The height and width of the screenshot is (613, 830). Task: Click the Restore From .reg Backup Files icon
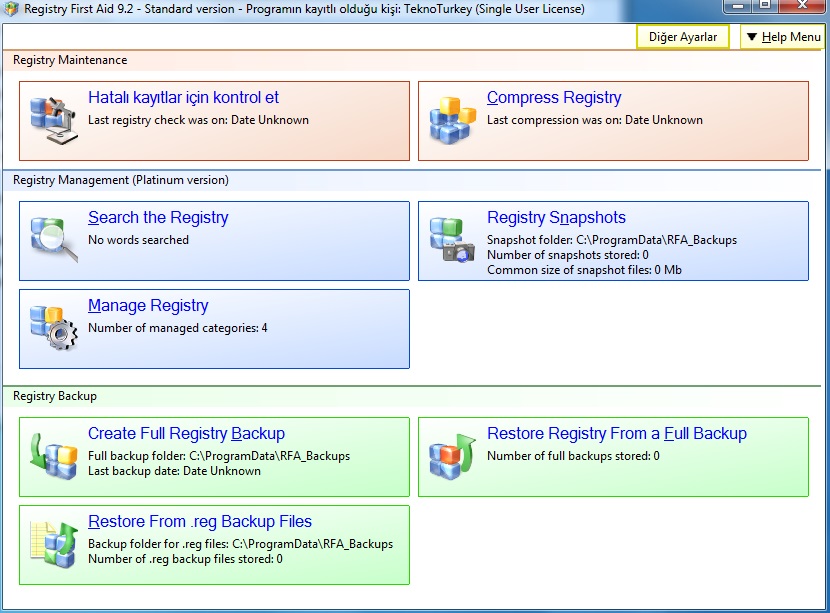click(54, 544)
